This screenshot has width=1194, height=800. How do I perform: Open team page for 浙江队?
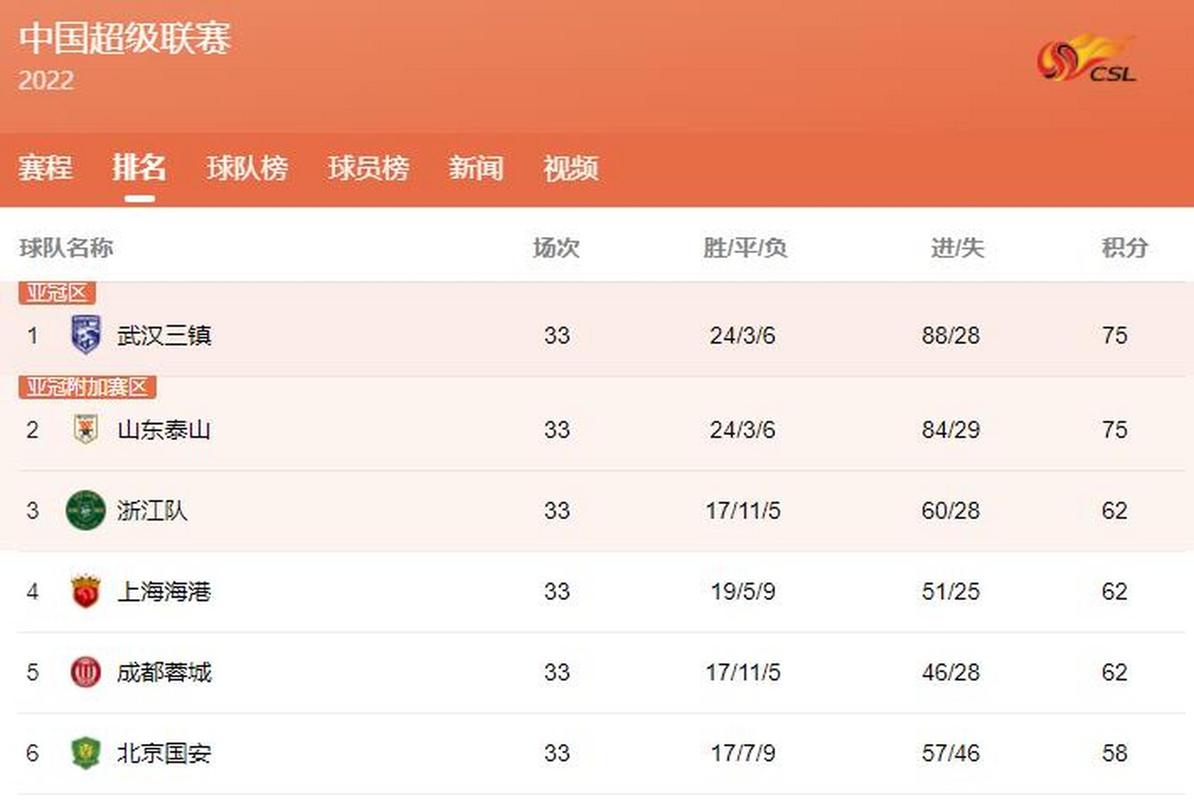tap(152, 510)
